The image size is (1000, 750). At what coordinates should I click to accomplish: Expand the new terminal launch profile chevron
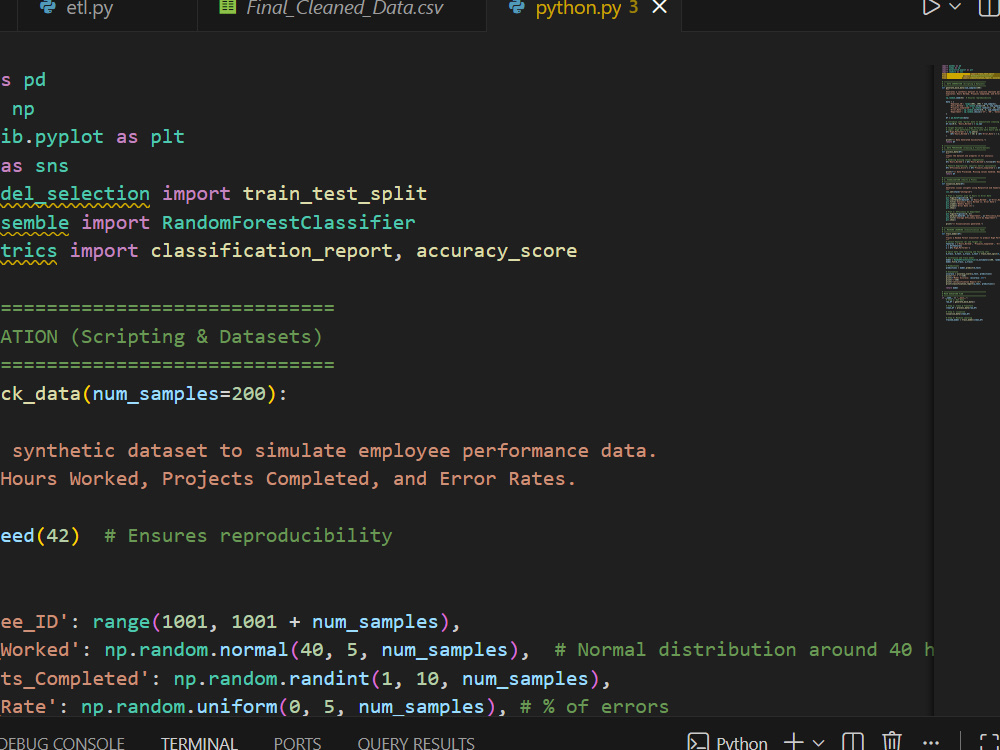click(818, 743)
